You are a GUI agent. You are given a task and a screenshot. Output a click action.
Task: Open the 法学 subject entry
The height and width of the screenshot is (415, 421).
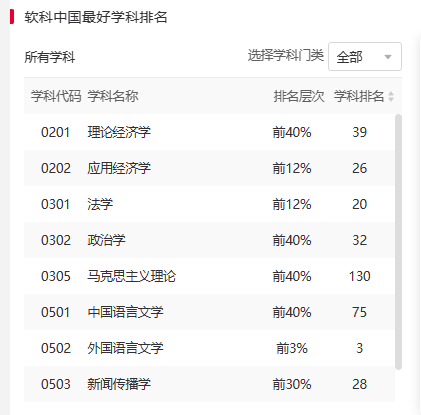[x=100, y=204]
